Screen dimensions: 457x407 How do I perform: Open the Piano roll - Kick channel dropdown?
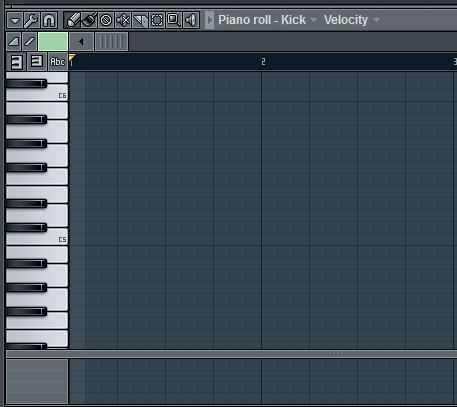(267, 20)
